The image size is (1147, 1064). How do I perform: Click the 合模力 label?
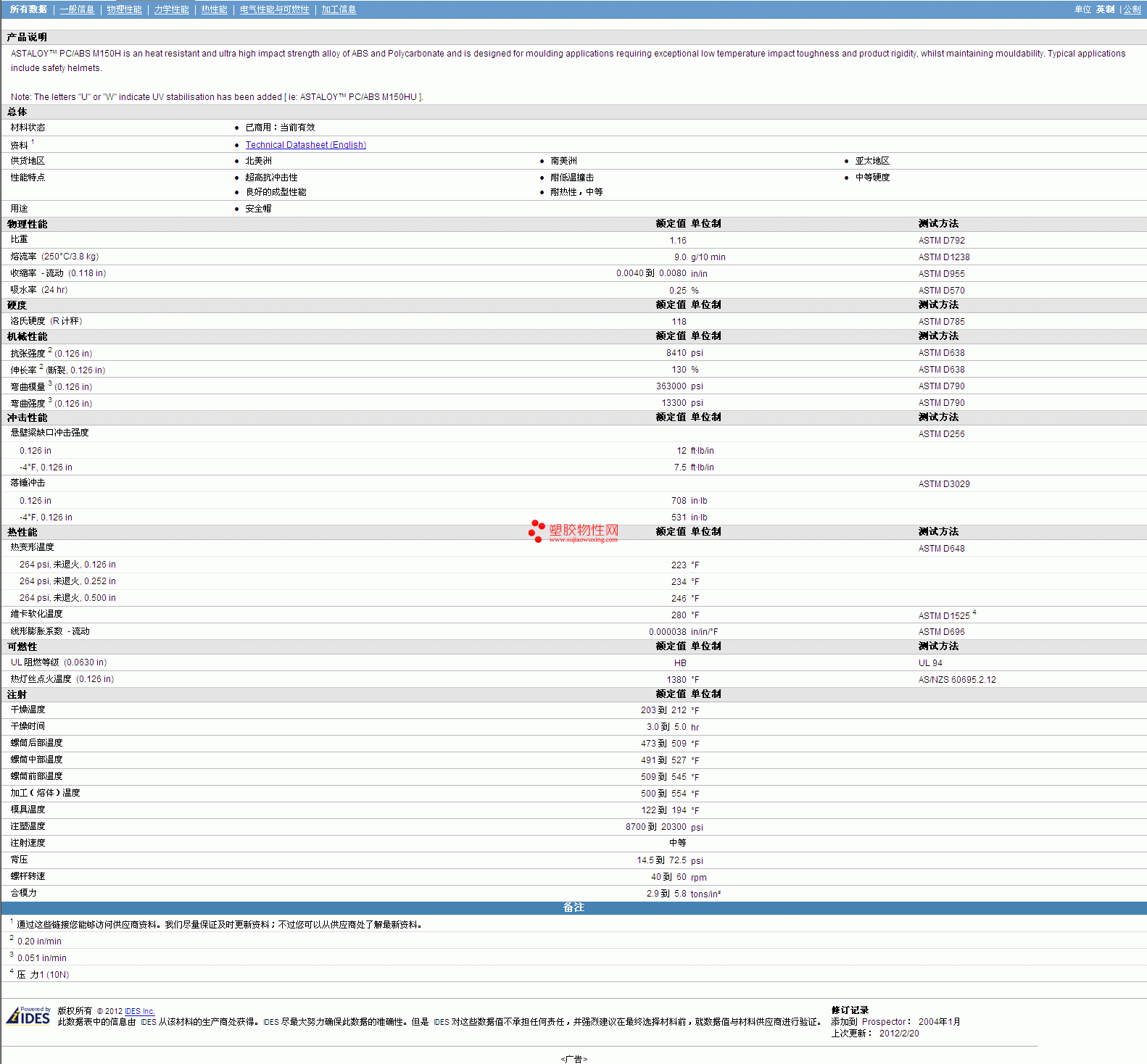coord(23,893)
